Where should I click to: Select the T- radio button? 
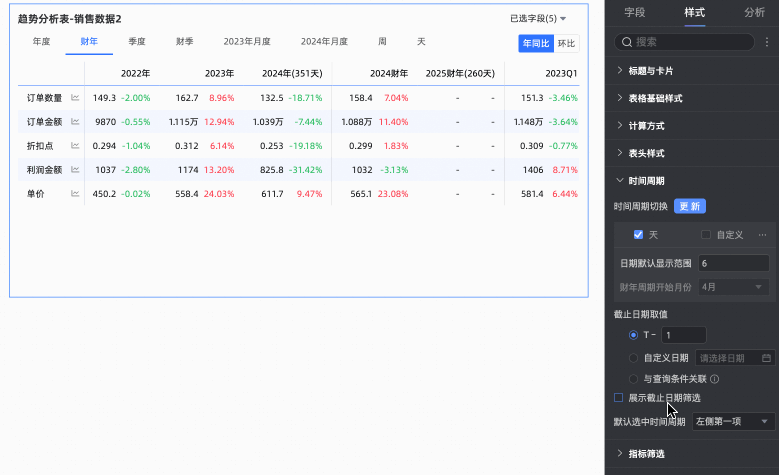(633, 335)
